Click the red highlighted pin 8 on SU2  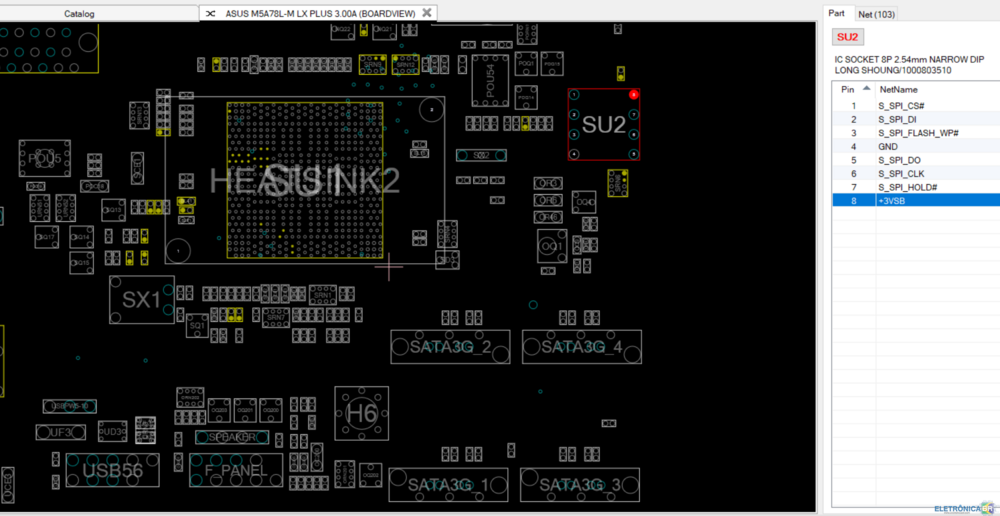click(x=634, y=94)
